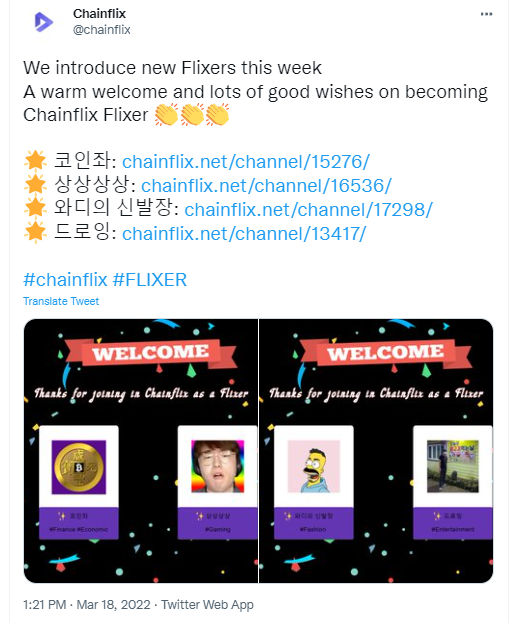
Task: Open the left welcome image
Action: pyautogui.click(x=141, y=451)
